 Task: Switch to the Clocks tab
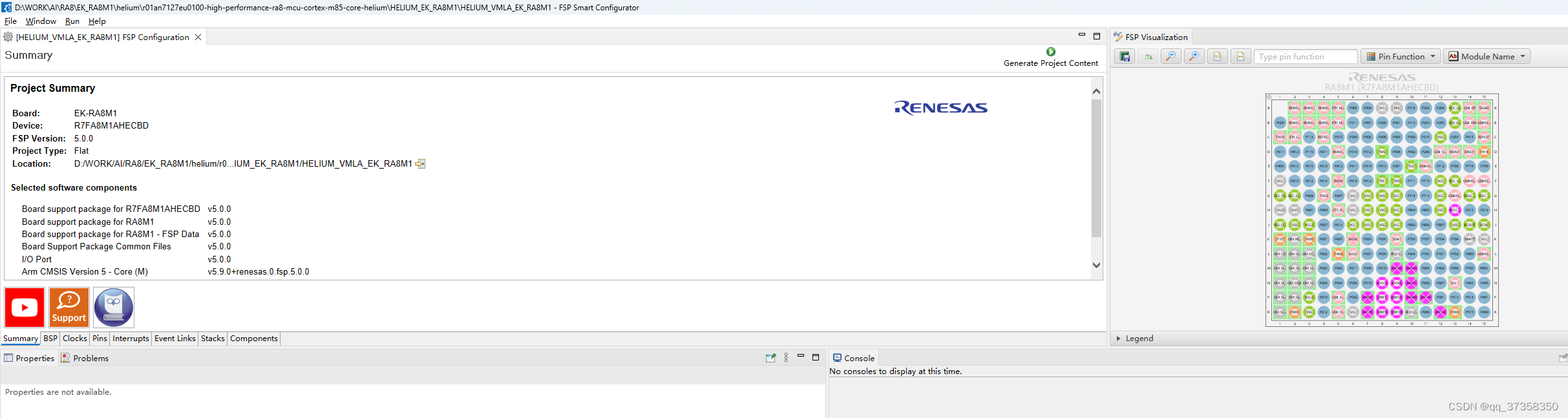(x=75, y=339)
